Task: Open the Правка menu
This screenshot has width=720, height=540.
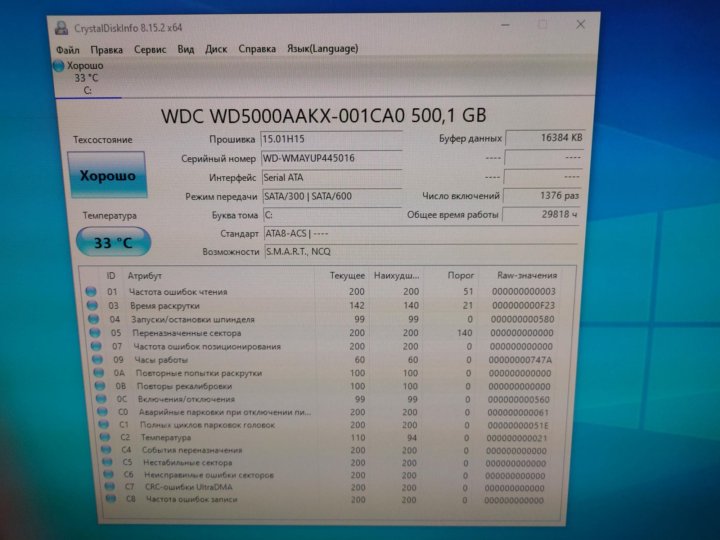Action: click(x=107, y=50)
